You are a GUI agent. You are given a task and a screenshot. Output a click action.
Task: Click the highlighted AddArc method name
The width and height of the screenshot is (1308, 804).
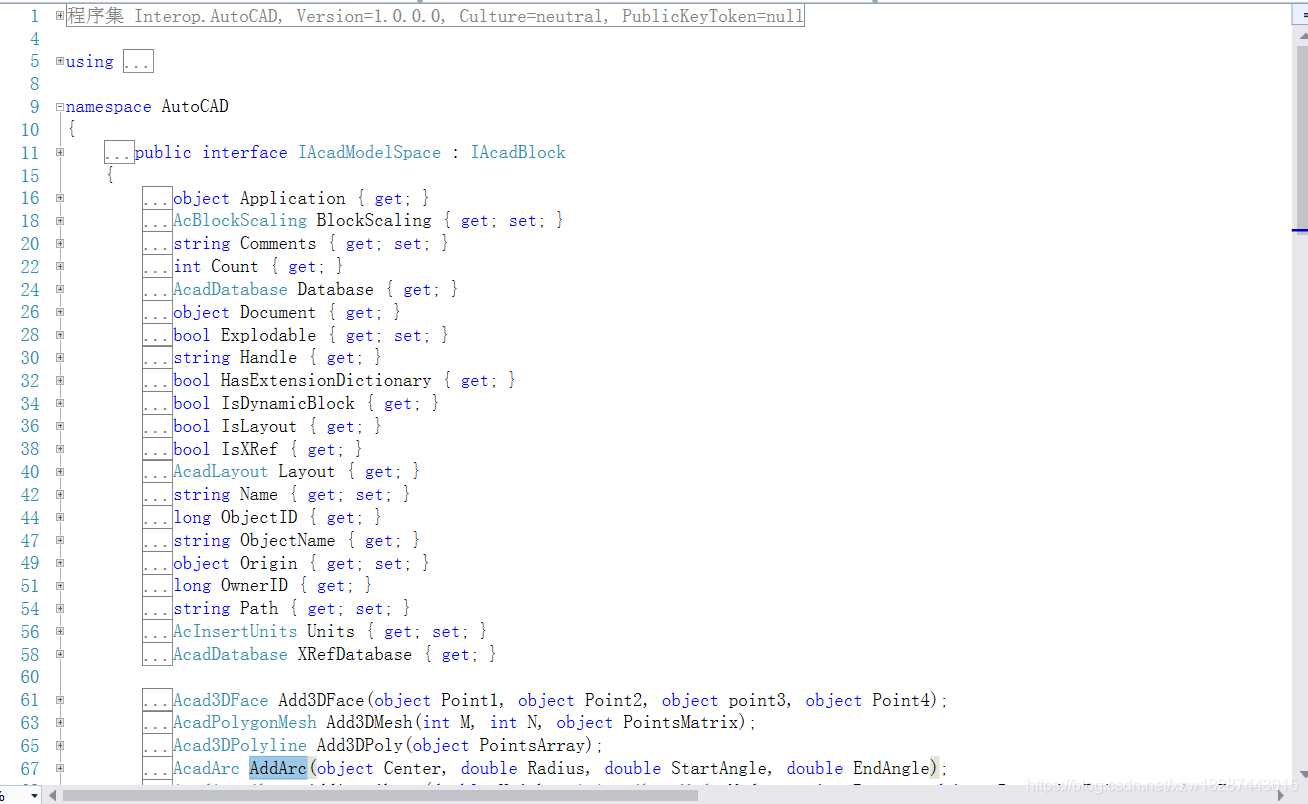(x=278, y=768)
